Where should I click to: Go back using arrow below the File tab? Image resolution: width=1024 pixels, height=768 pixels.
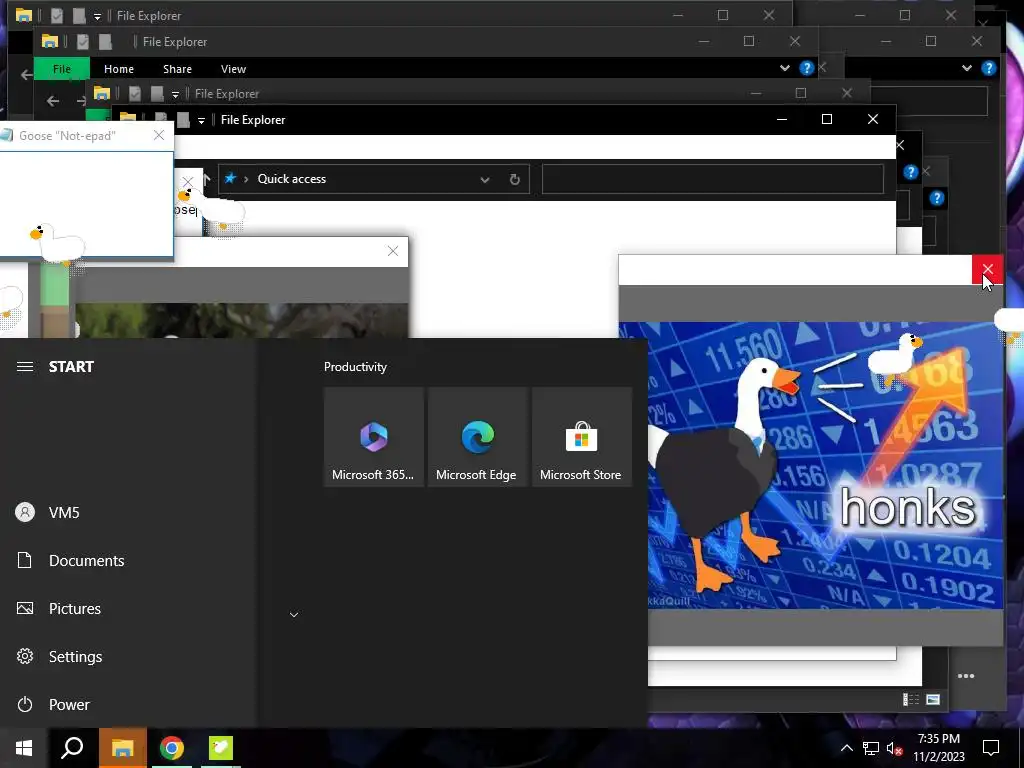coord(53,101)
